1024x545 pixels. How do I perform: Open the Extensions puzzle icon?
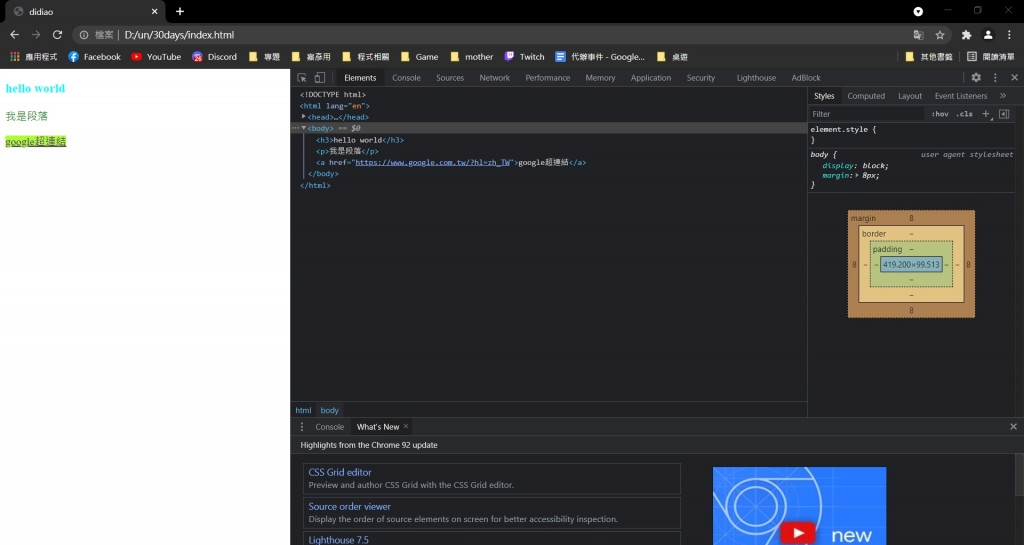pos(967,35)
